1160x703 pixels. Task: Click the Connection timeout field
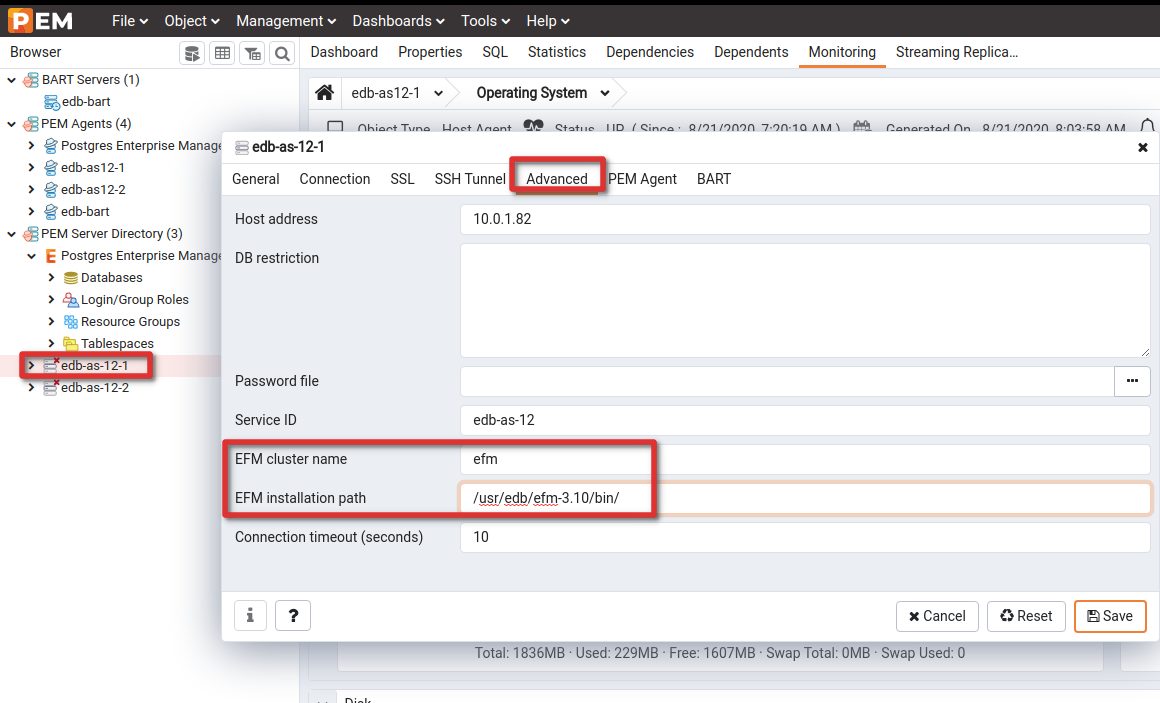tap(805, 537)
